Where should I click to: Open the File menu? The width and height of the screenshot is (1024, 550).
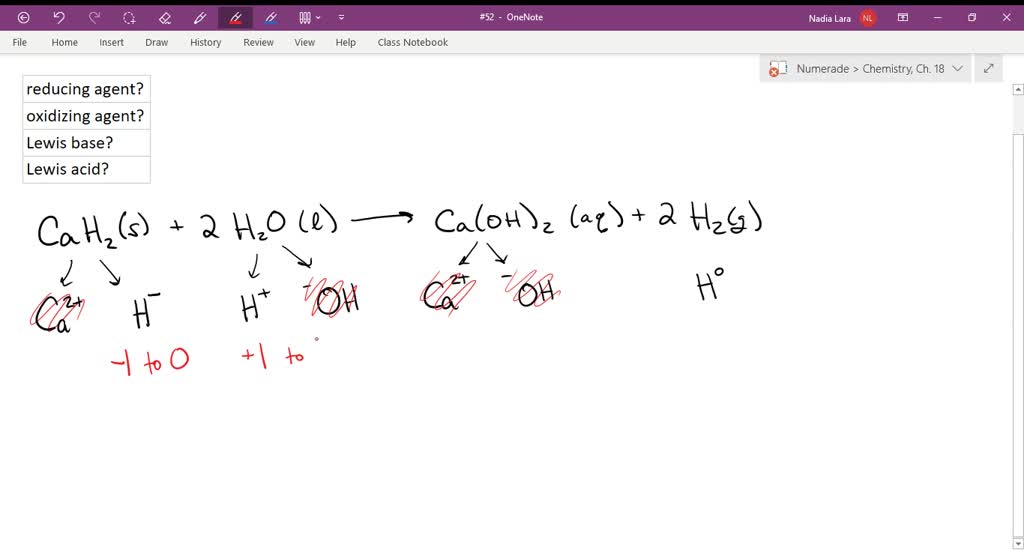19,42
